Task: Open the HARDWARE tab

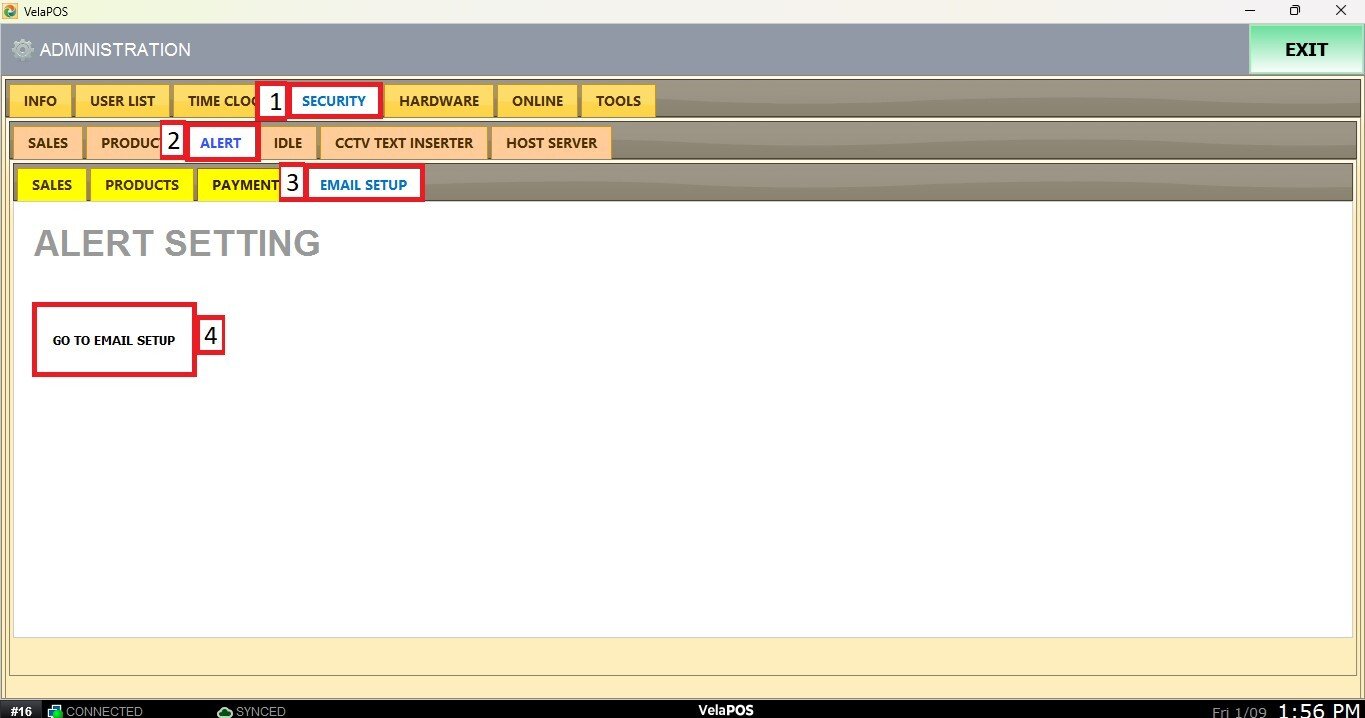Action: pos(439,101)
